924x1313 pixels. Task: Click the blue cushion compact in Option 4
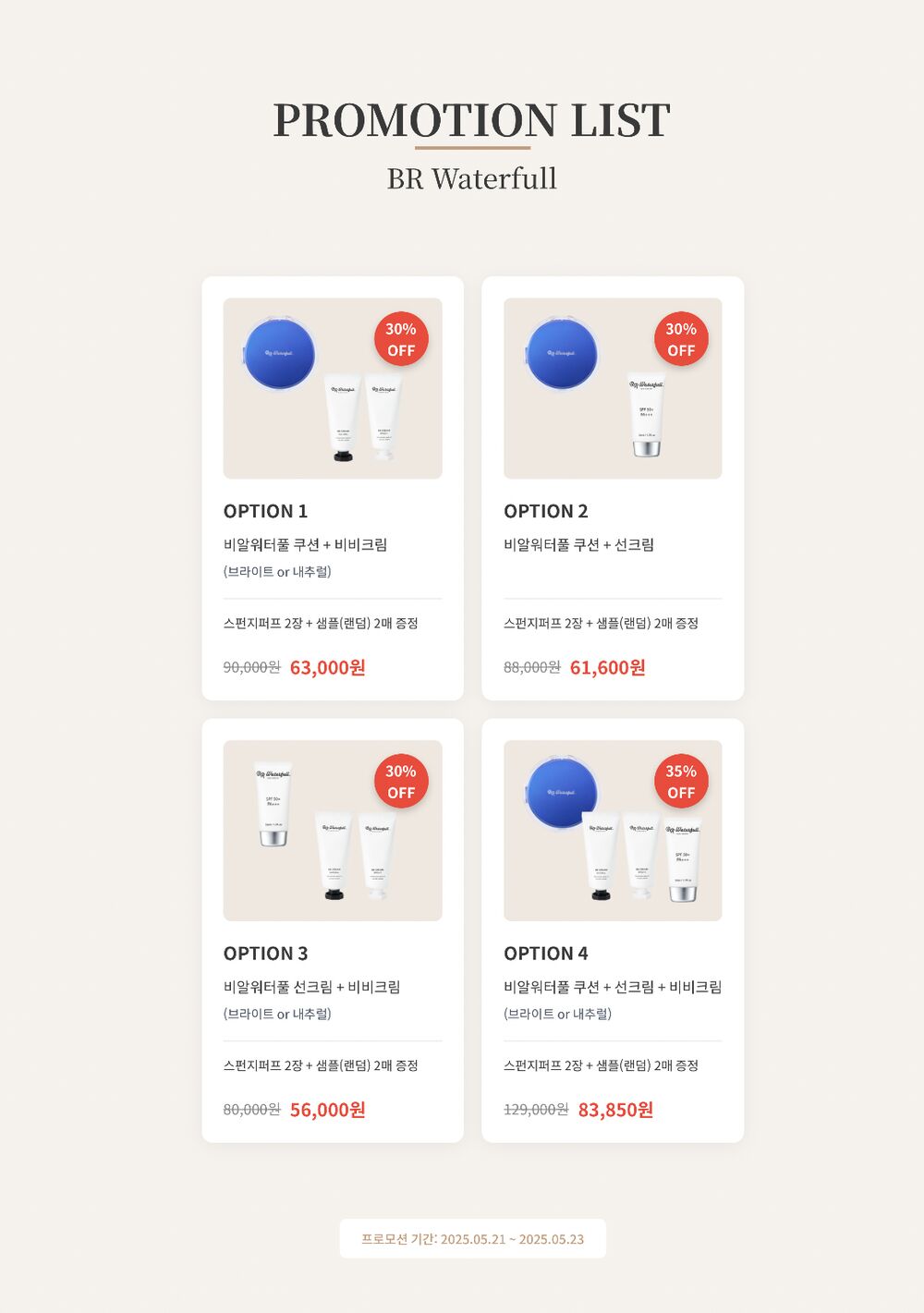[561, 794]
